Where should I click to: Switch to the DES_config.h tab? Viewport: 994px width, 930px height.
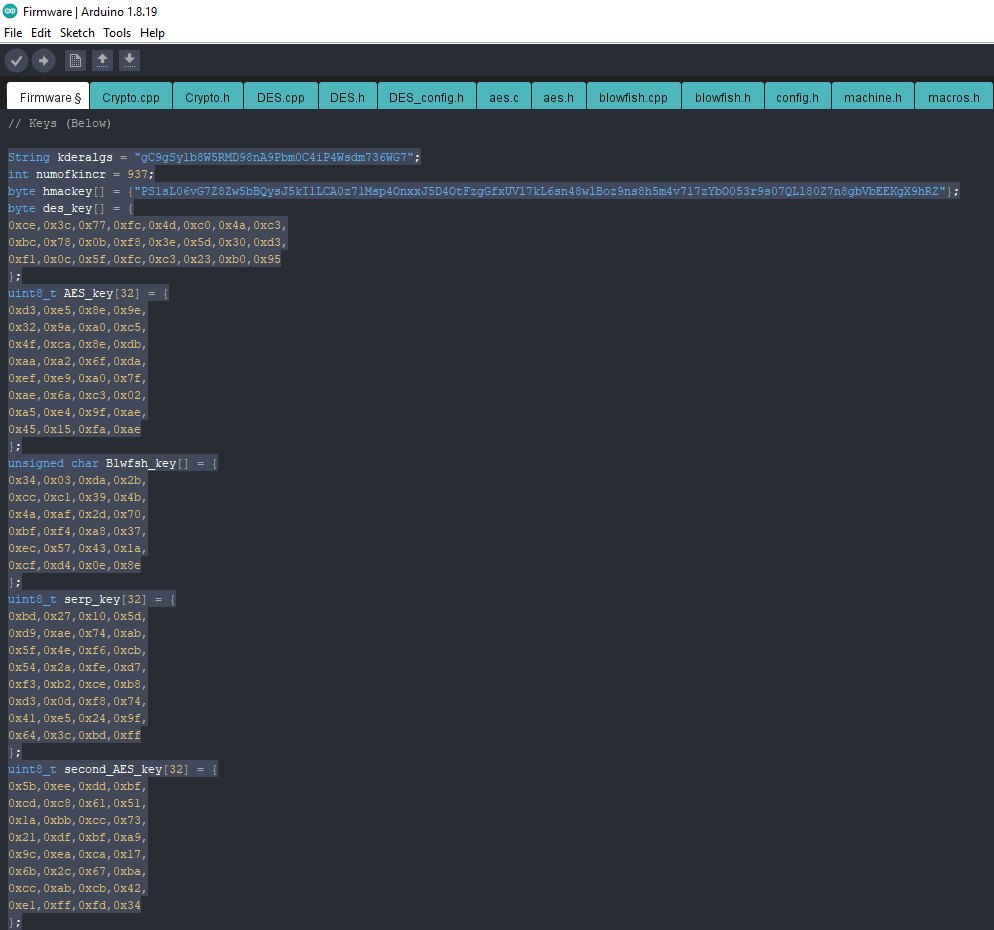point(427,96)
